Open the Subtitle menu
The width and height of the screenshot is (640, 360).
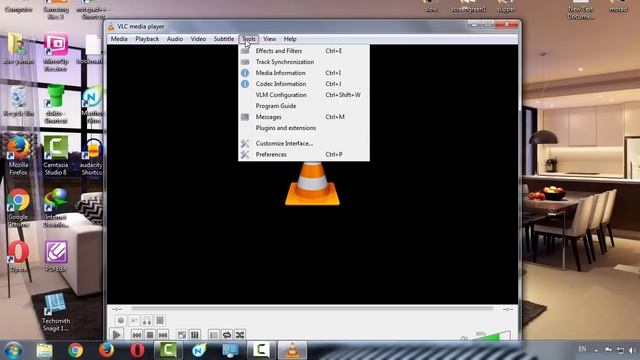coord(224,39)
